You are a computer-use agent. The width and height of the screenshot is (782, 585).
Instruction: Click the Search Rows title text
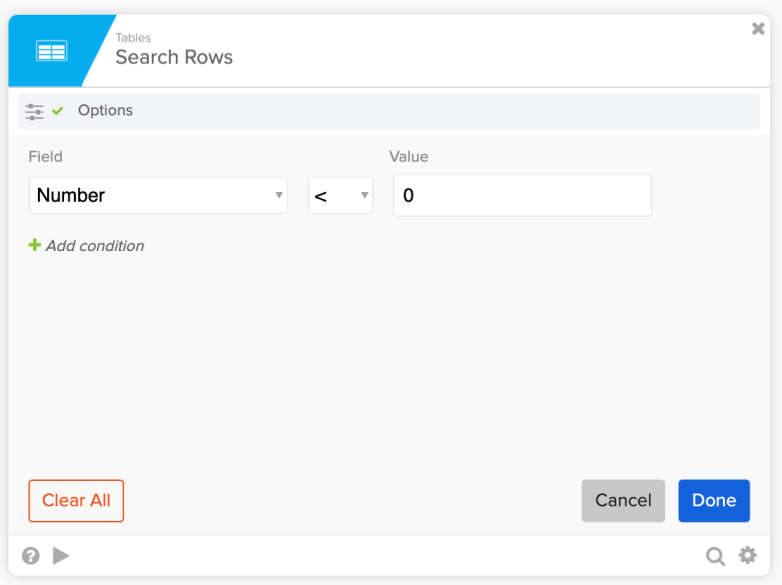(x=174, y=57)
